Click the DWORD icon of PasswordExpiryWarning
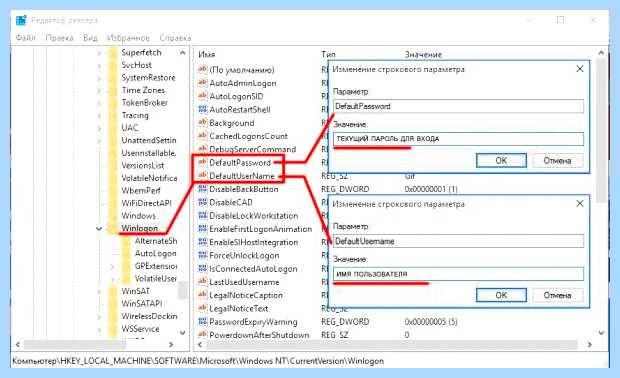 tap(202, 321)
